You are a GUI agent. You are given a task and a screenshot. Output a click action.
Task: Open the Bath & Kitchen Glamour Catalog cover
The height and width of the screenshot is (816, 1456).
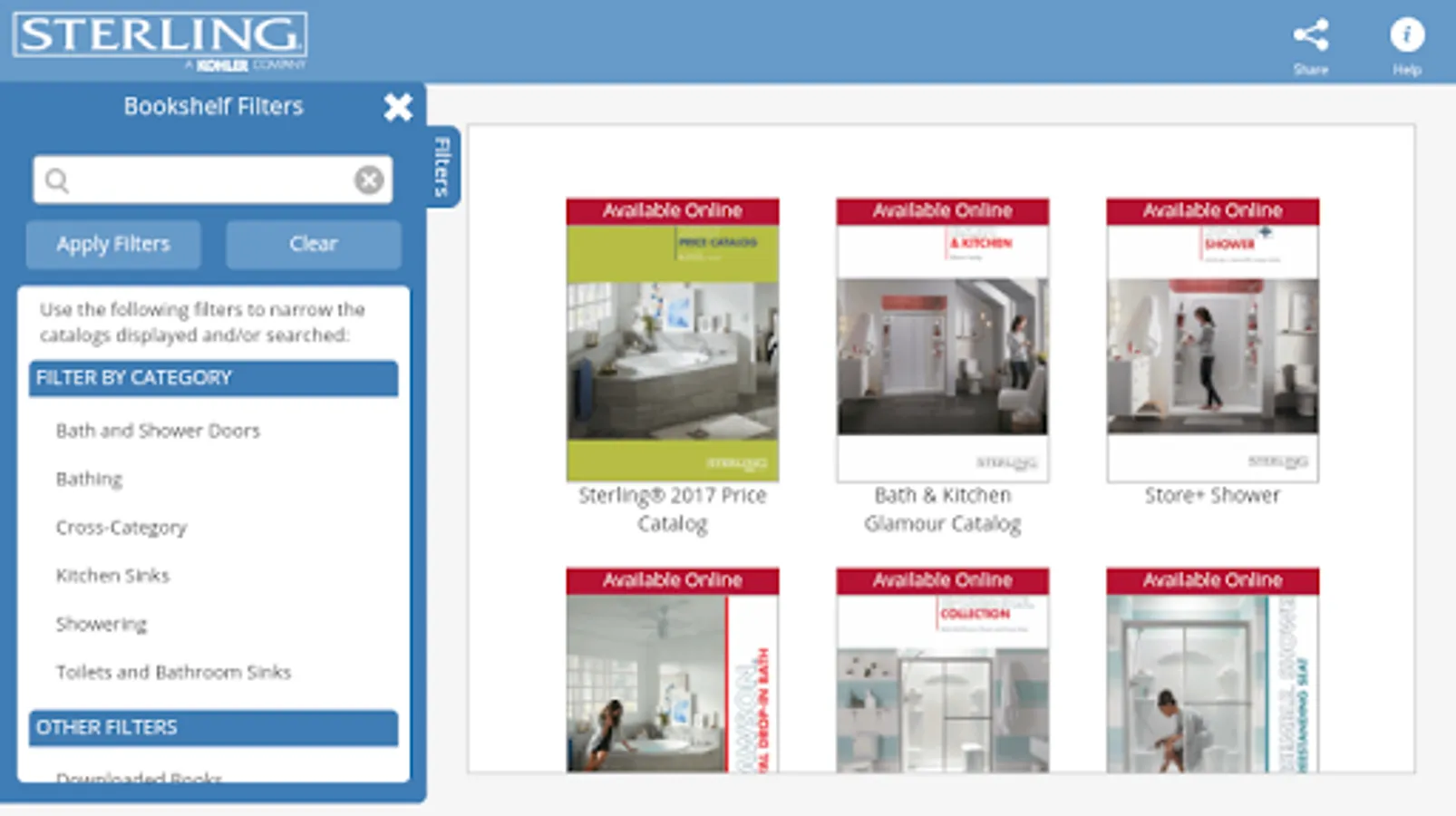pos(943,340)
